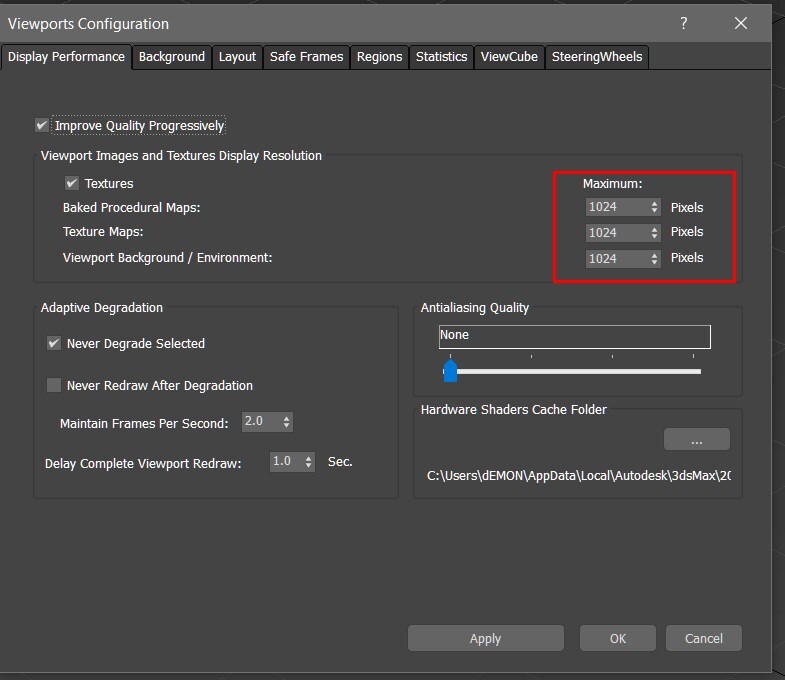Click the shaders cache folder path text

point(578,476)
